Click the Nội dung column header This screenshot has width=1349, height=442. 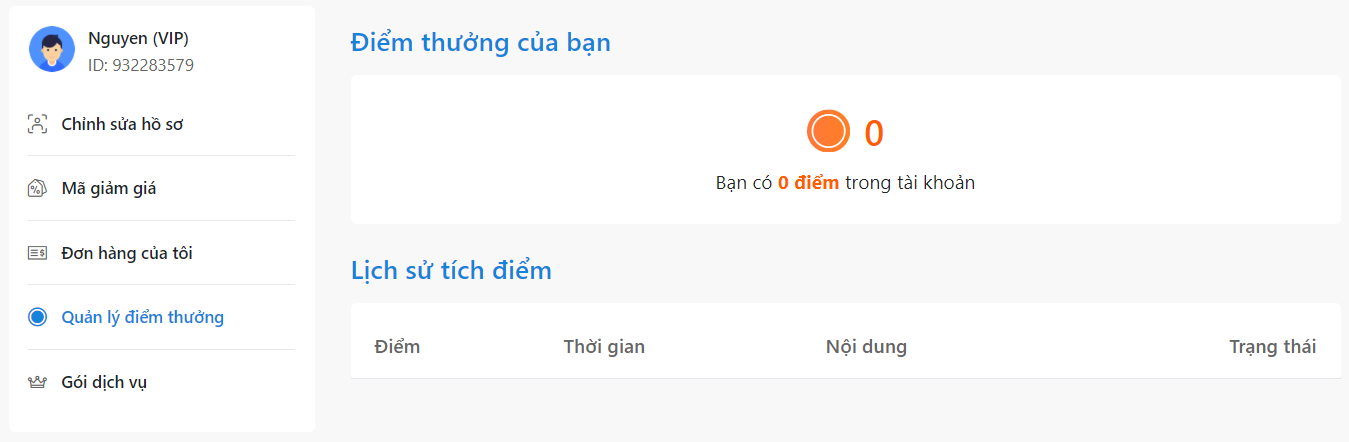point(866,347)
